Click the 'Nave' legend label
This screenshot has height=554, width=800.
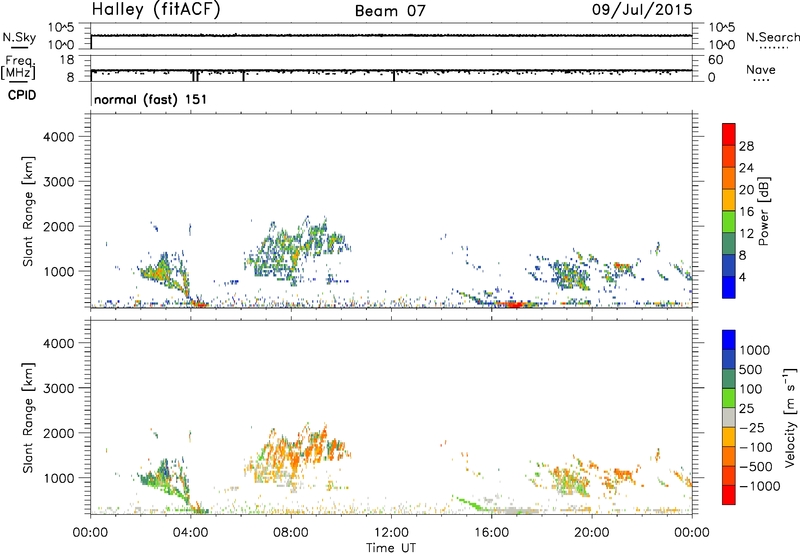[x=761, y=69]
